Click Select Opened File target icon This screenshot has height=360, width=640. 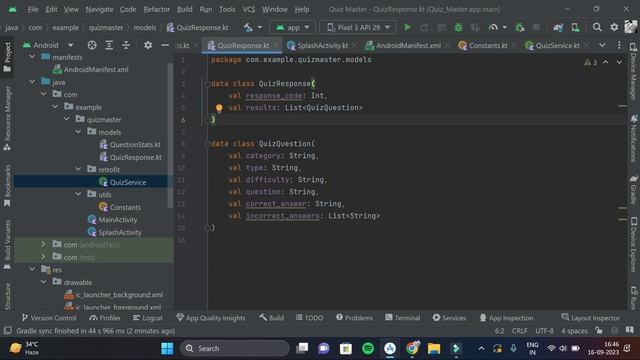coord(92,45)
